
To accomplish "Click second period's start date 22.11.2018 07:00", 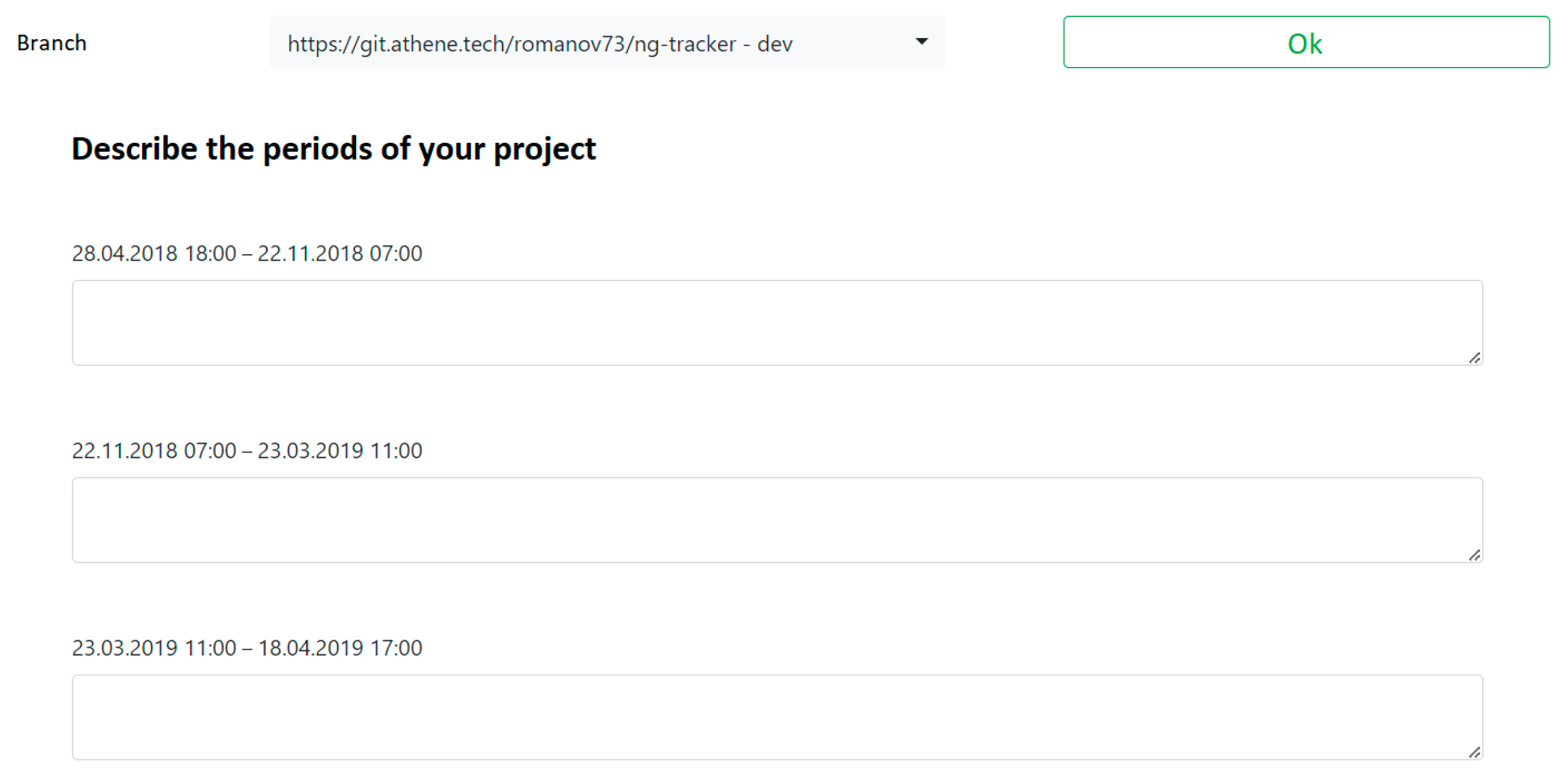I will coord(154,451).
